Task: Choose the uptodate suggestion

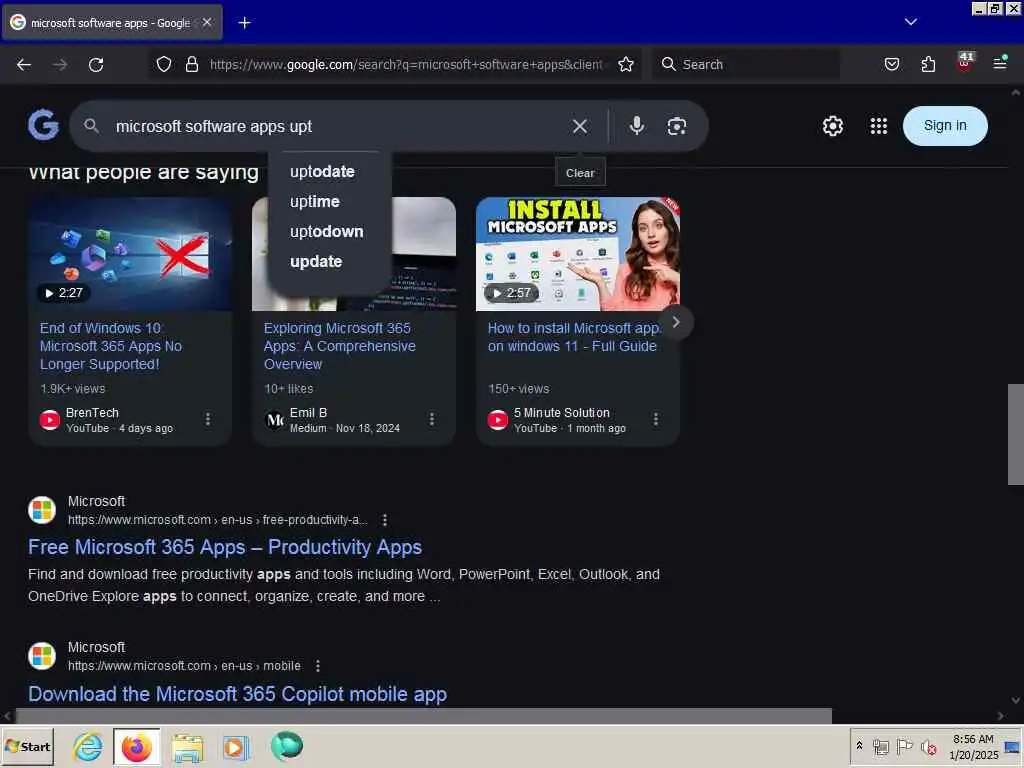Action: click(322, 172)
